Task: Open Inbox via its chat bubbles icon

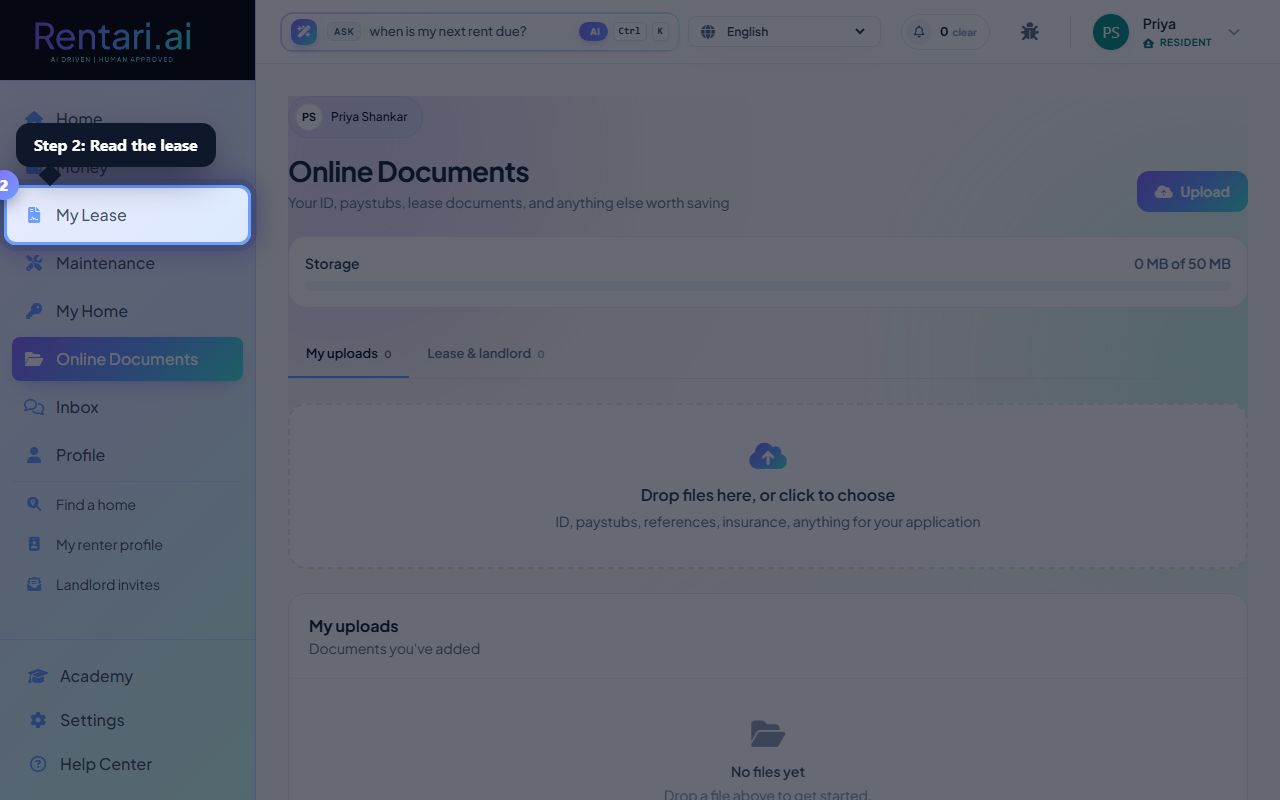Action: (34, 407)
